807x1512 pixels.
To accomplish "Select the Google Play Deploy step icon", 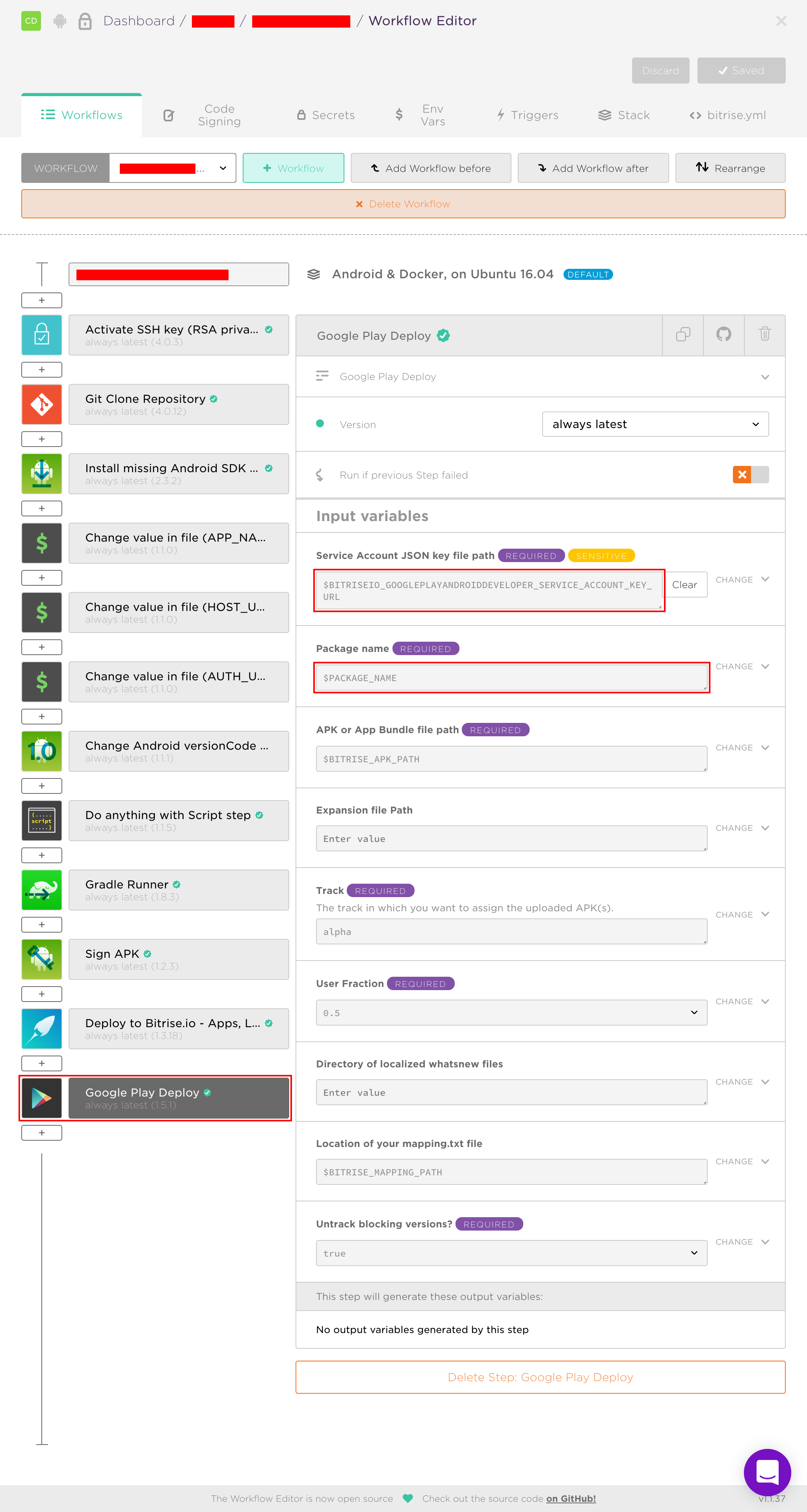I will (x=41, y=1098).
